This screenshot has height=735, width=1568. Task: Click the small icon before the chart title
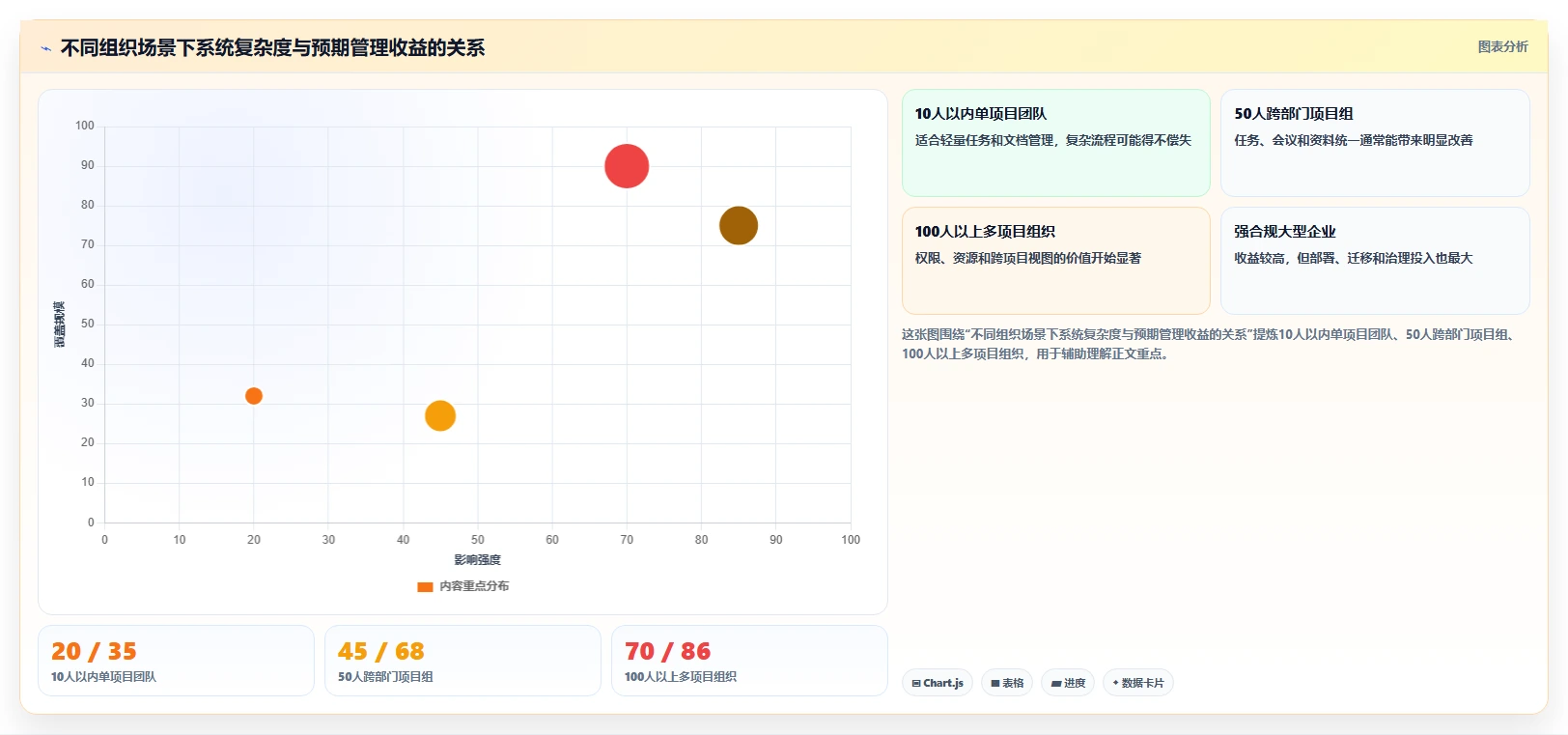[45, 48]
